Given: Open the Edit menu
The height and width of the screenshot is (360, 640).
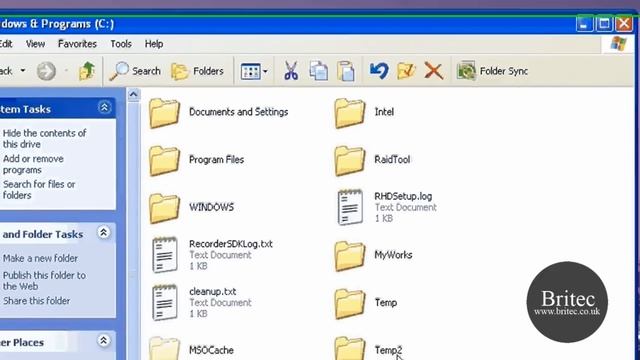Looking at the screenshot, I should [x=6, y=44].
